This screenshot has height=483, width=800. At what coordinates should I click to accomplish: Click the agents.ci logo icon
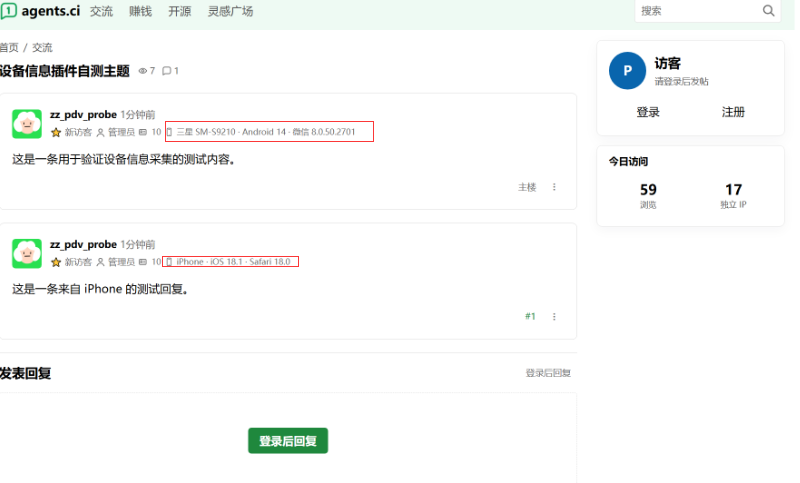[x=9, y=11]
